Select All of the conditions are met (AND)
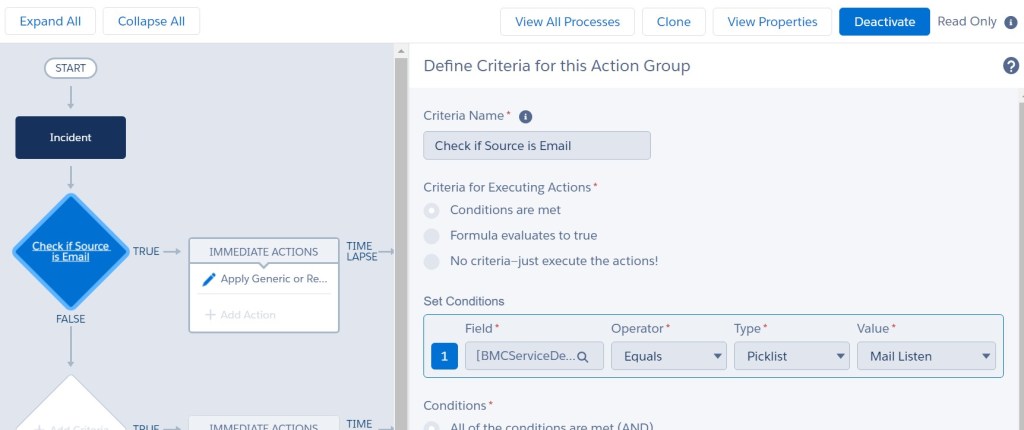Screen dimensions: 1024x430 [432, 426]
